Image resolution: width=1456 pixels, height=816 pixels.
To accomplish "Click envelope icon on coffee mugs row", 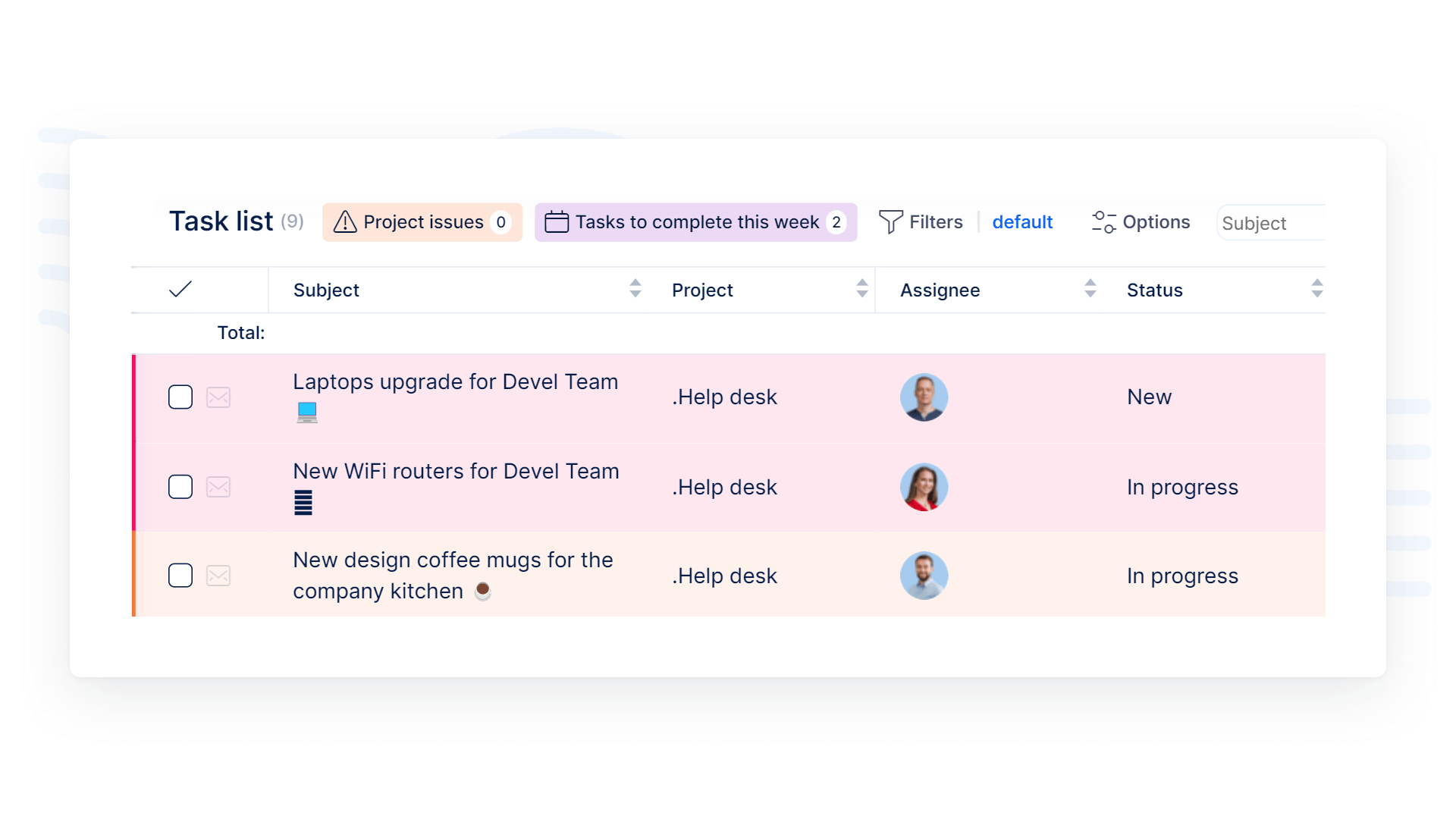I will [218, 576].
